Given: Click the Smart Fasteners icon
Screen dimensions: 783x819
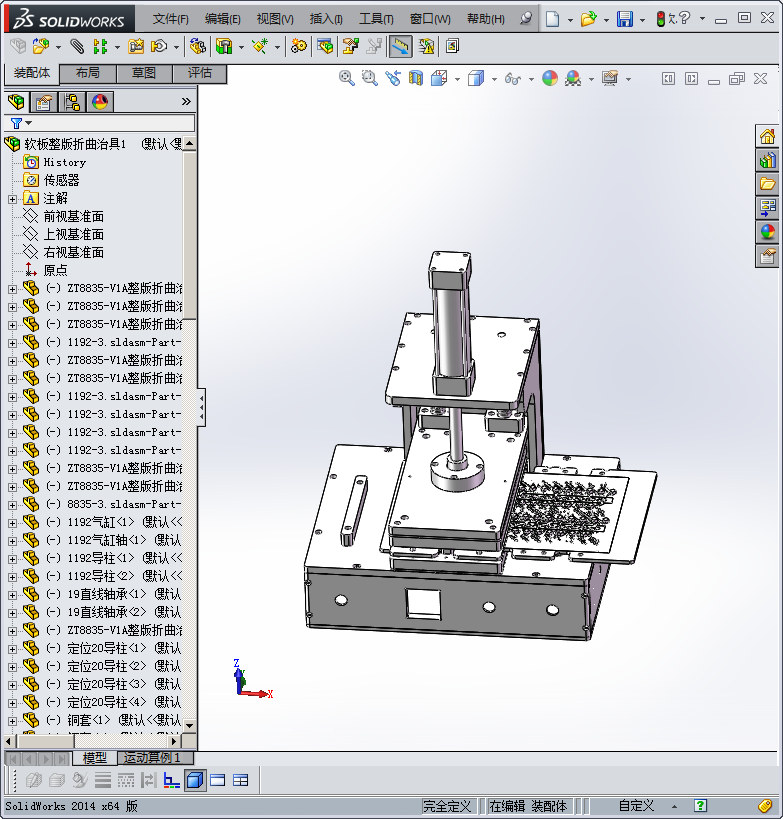Looking at the screenshot, I should tap(136, 46).
